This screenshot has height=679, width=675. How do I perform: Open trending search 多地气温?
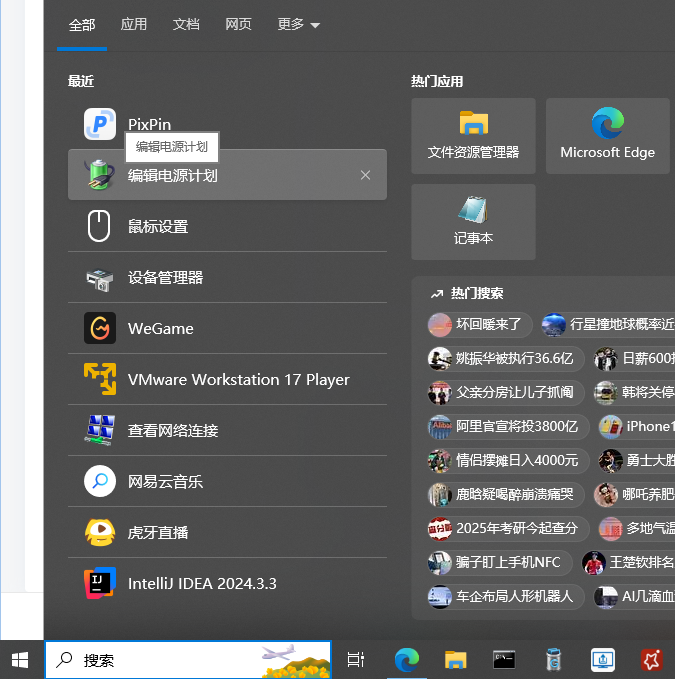tap(636, 528)
